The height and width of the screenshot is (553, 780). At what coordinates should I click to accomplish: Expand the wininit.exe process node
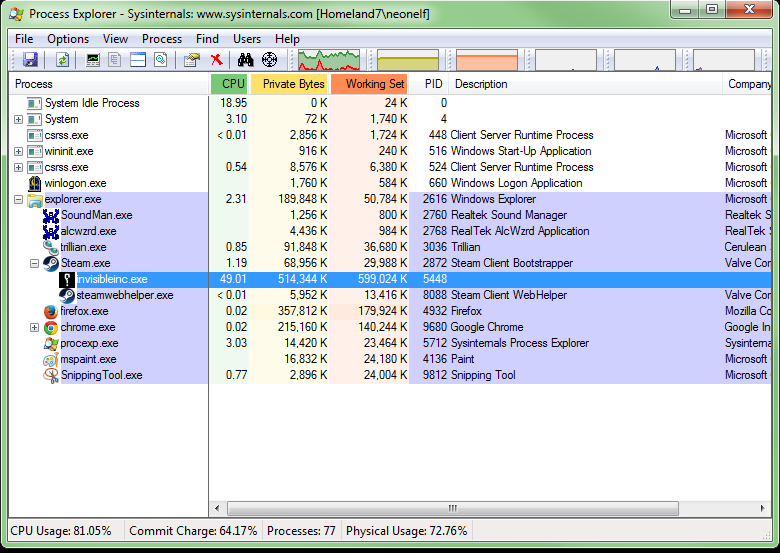click(x=18, y=151)
